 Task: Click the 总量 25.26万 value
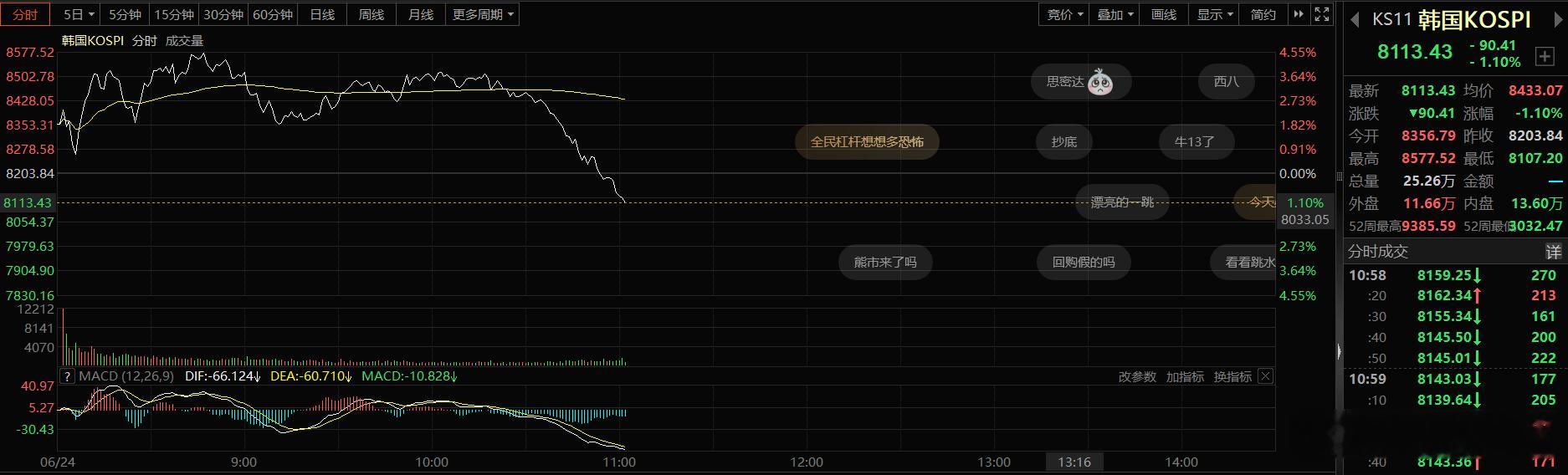(x=1429, y=181)
